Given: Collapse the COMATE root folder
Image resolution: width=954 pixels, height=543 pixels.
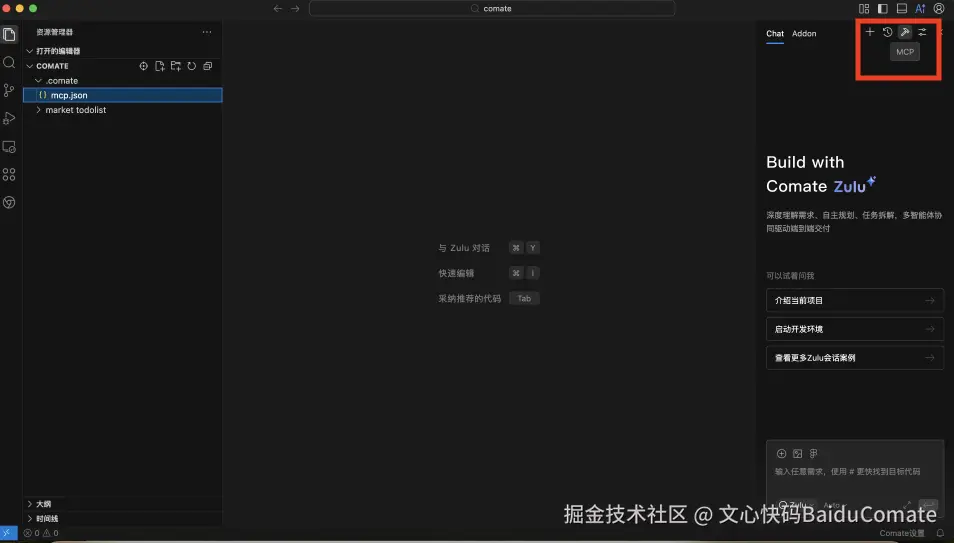Looking at the screenshot, I should pyautogui.click(x=52, y=66).
